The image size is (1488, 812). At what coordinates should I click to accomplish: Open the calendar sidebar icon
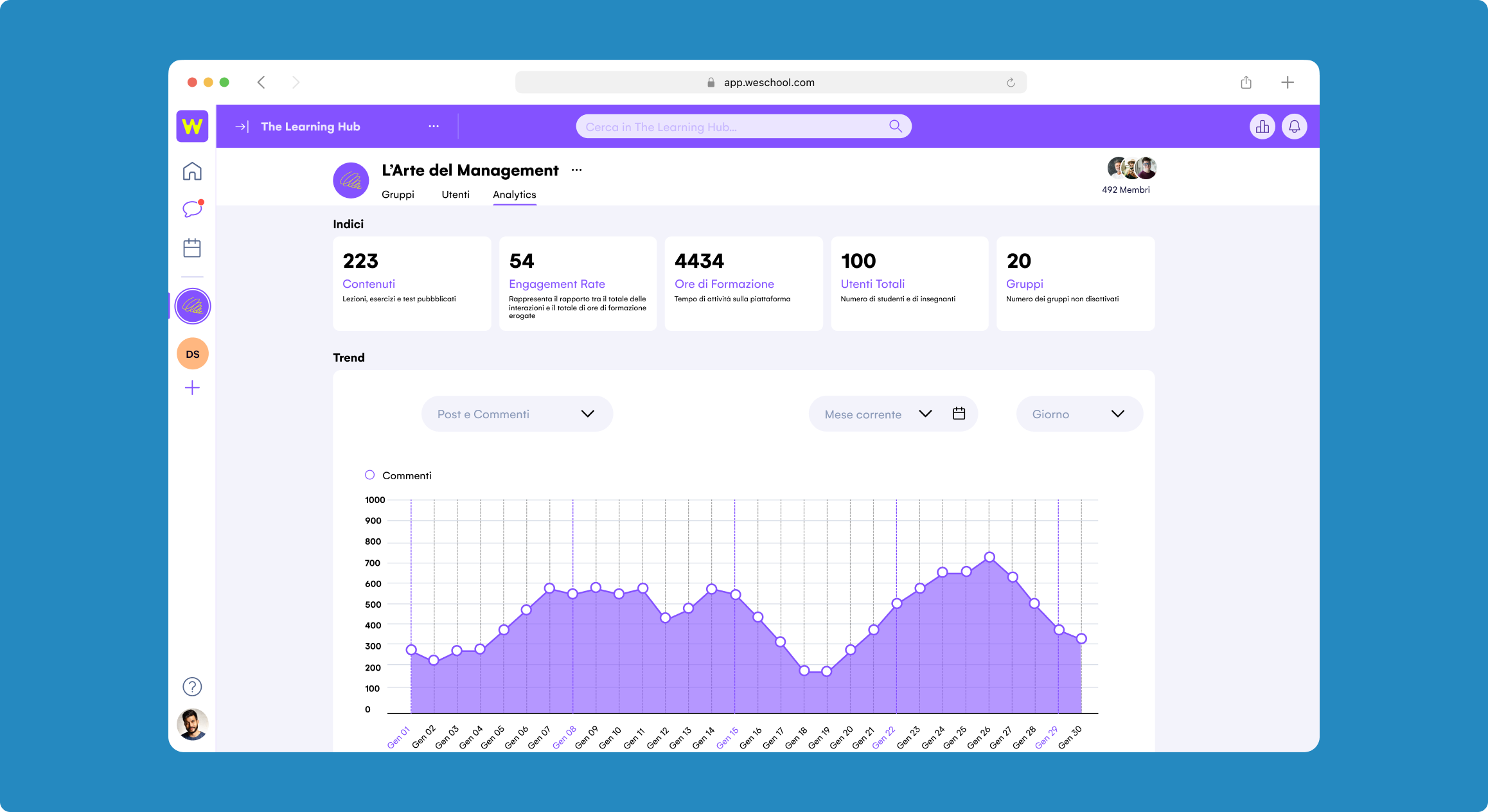[x=192, y=248]
